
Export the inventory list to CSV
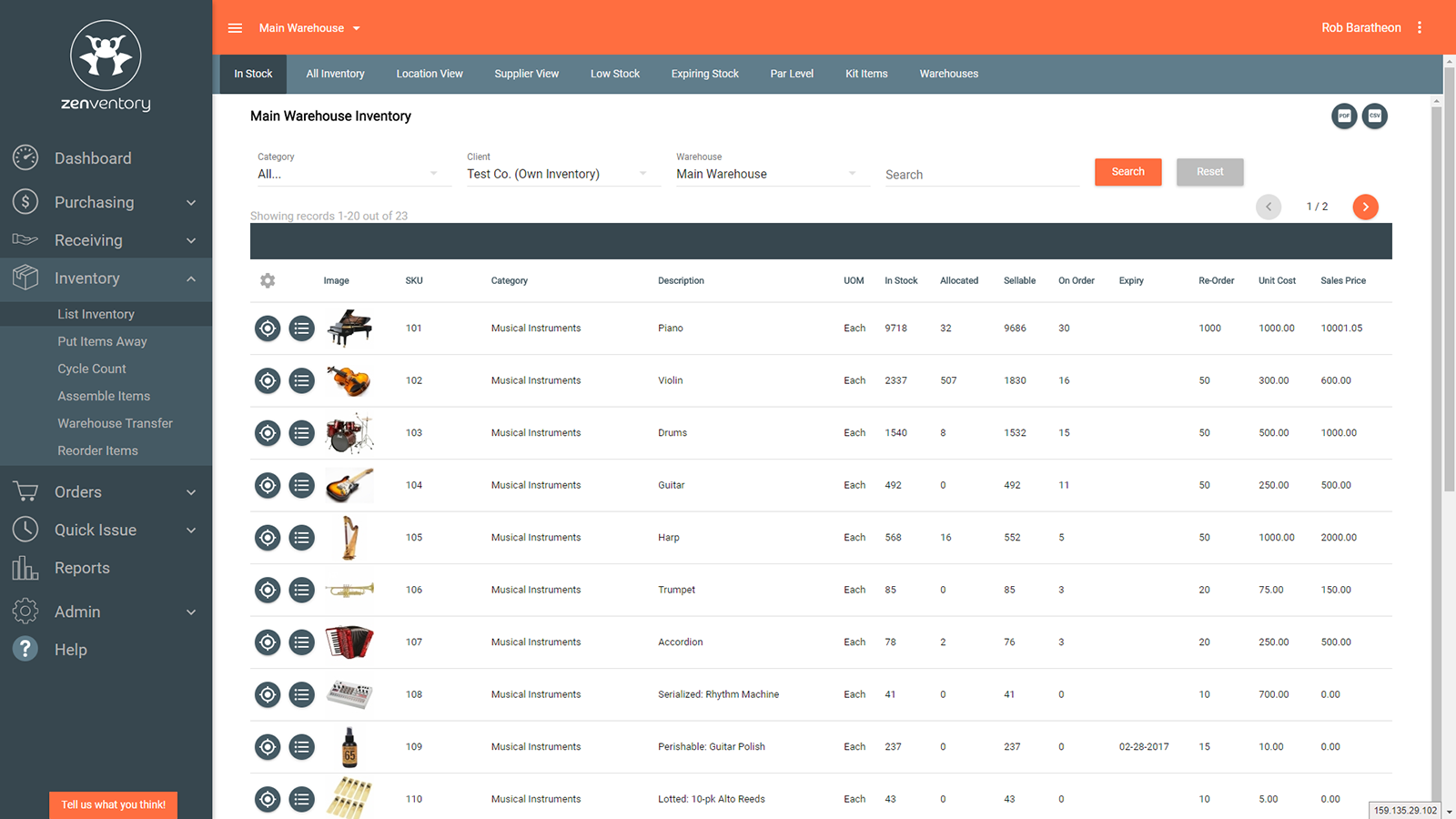pyautogui.click(x=1375, y=116)
